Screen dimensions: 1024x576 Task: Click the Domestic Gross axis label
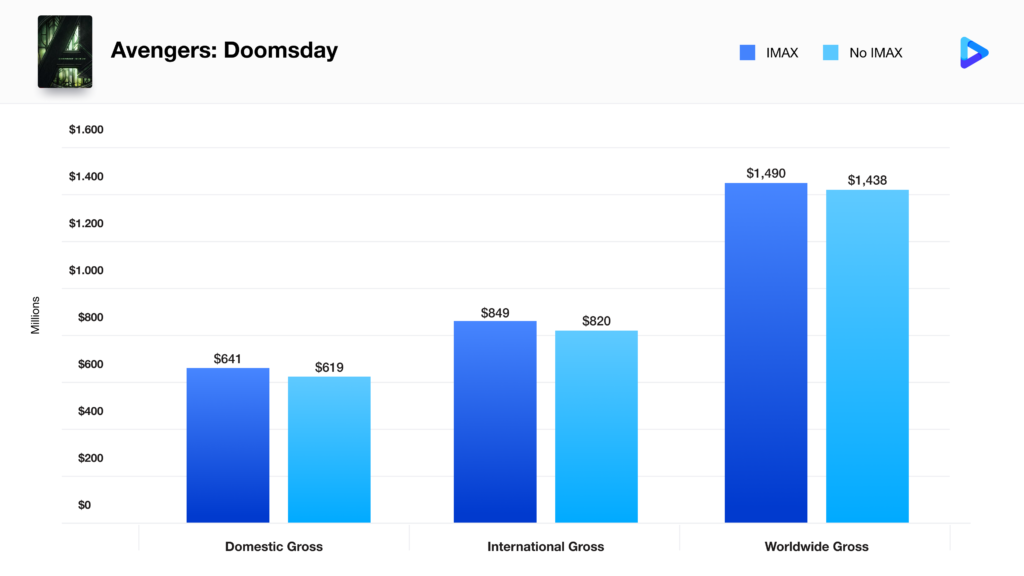click(x=274, y=547)
